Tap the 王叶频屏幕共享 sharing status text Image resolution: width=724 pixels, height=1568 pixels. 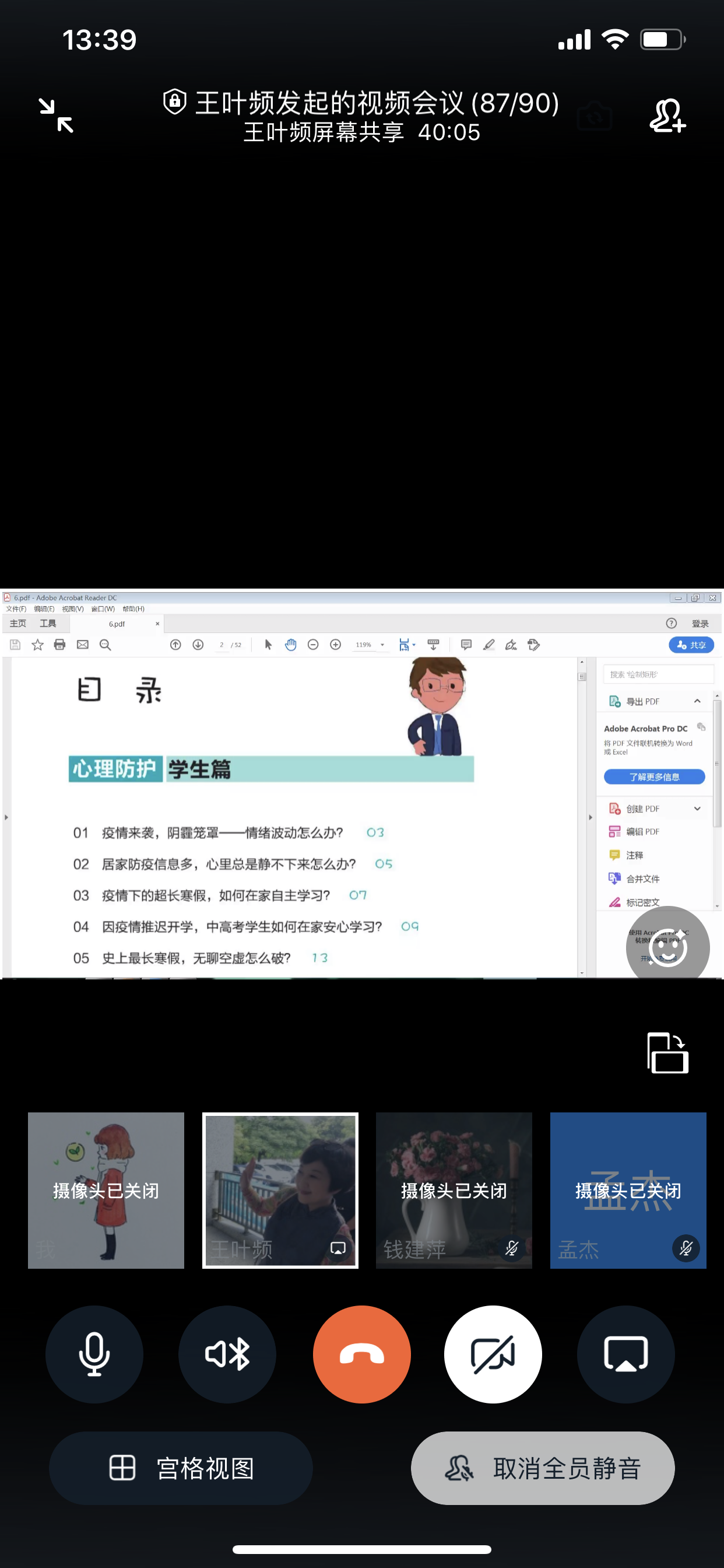[x=324, y=132]
